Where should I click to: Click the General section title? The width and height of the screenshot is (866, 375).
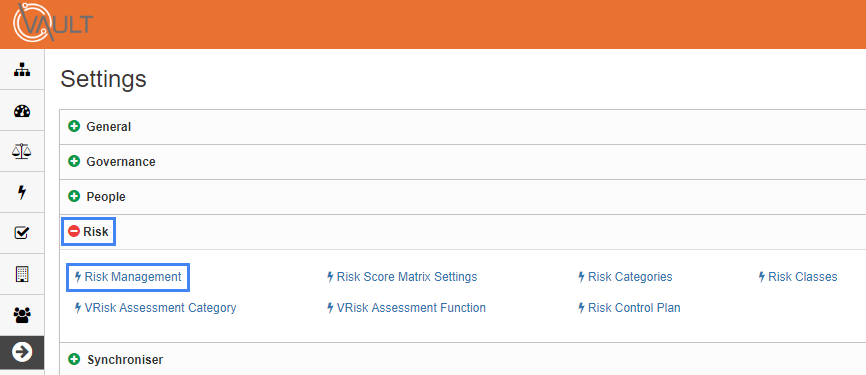[109, 126]
